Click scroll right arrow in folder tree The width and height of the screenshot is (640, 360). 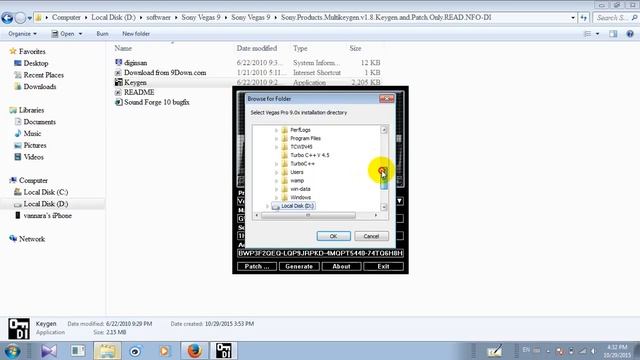pyautogui.click(x=376, y=215)
